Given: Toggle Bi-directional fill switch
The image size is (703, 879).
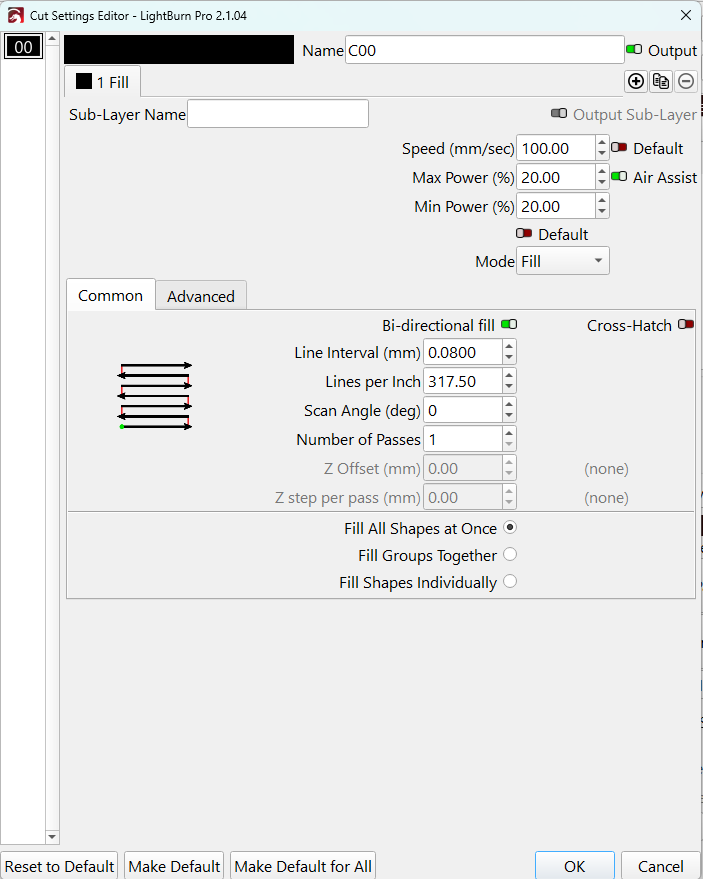Looking at the screenshot, I should coord(509,325).
